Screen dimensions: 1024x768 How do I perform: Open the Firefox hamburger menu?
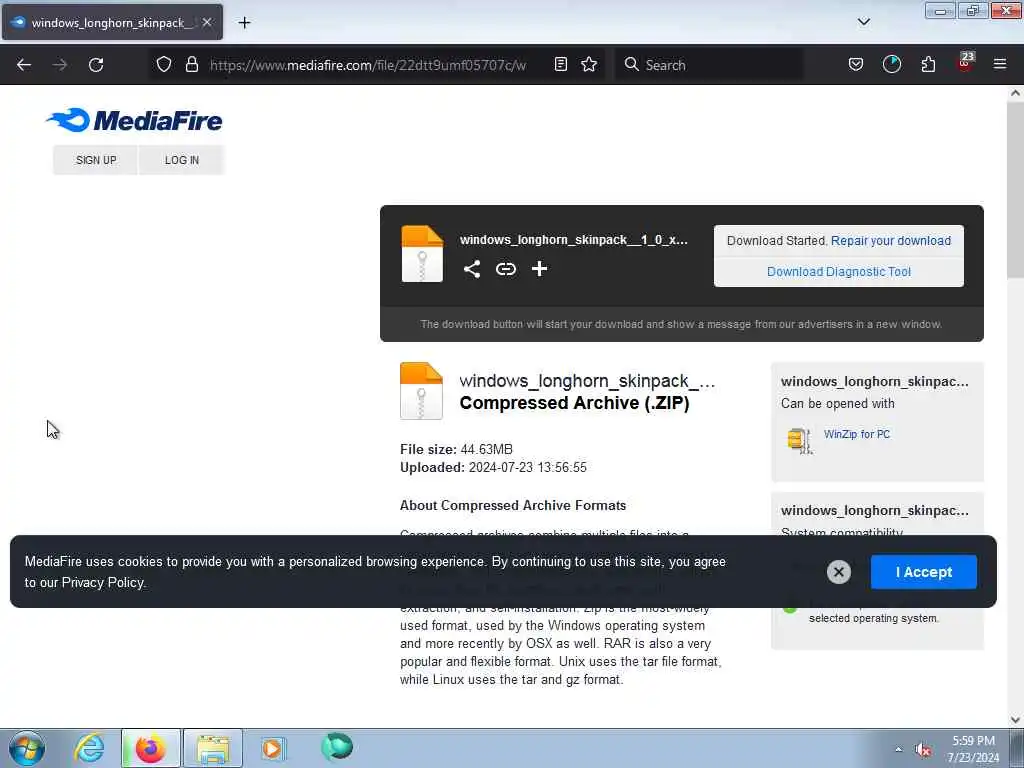point(1000,64)
